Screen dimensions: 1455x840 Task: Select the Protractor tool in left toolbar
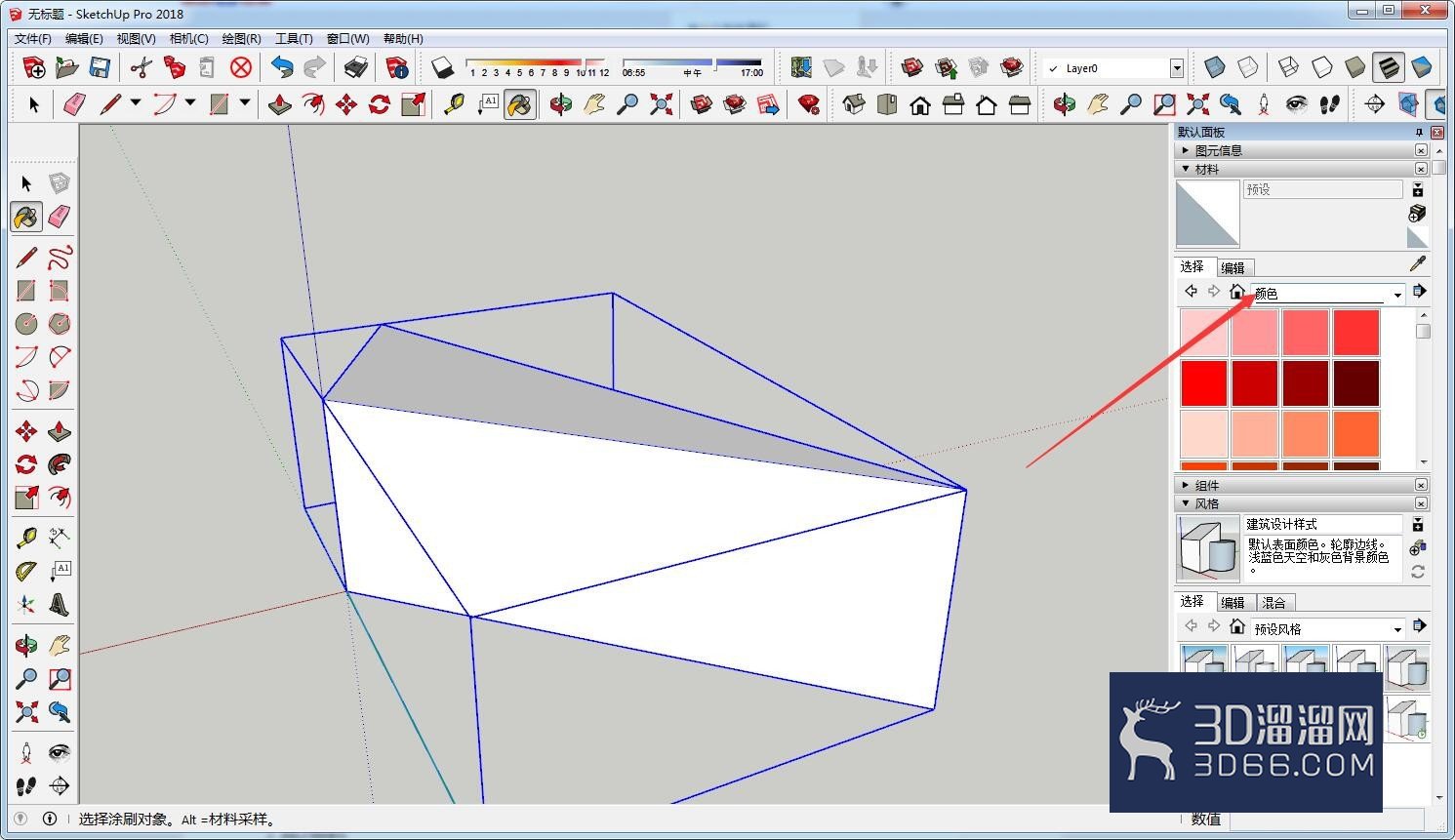click(26, 571)
